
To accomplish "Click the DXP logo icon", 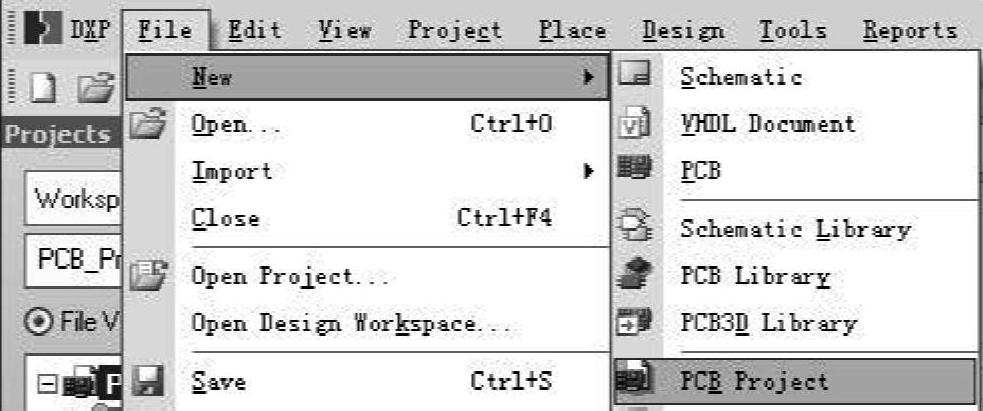I will [x=42, y=29].
